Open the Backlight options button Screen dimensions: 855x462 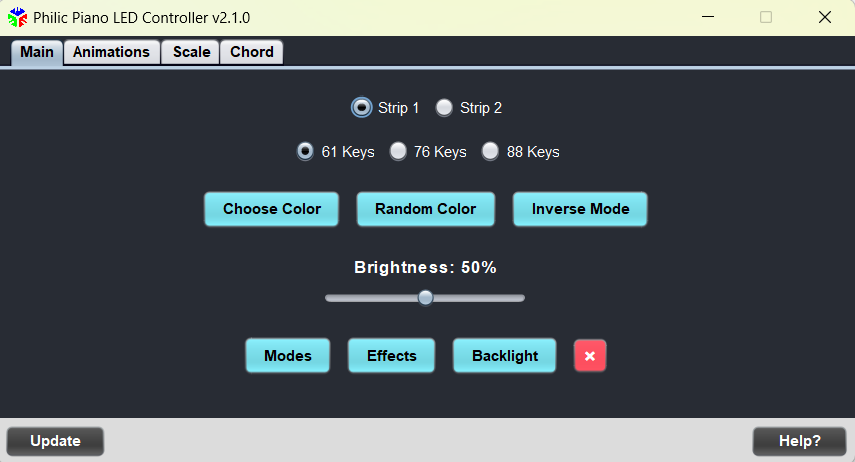coord(504,356)
